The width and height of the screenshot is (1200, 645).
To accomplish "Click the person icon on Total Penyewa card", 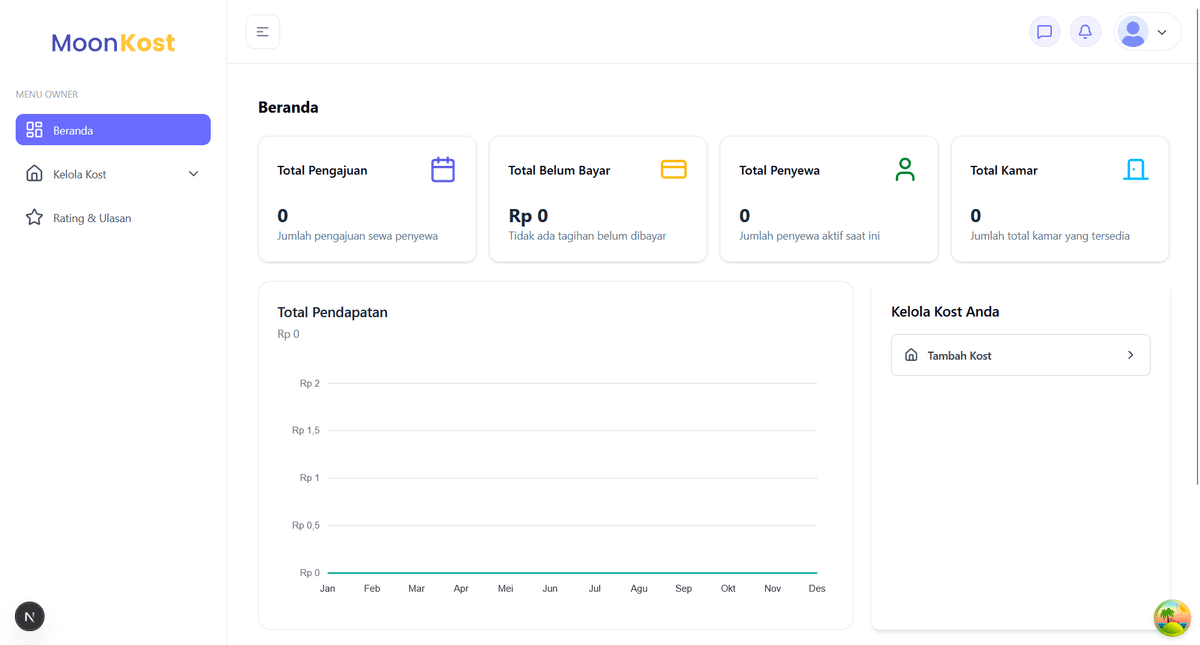I will 905,169.
